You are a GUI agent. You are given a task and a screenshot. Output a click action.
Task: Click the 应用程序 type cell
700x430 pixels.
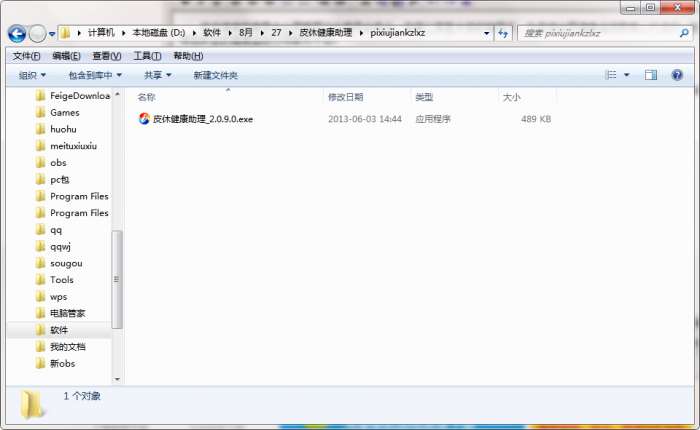[x=433, y=119]
